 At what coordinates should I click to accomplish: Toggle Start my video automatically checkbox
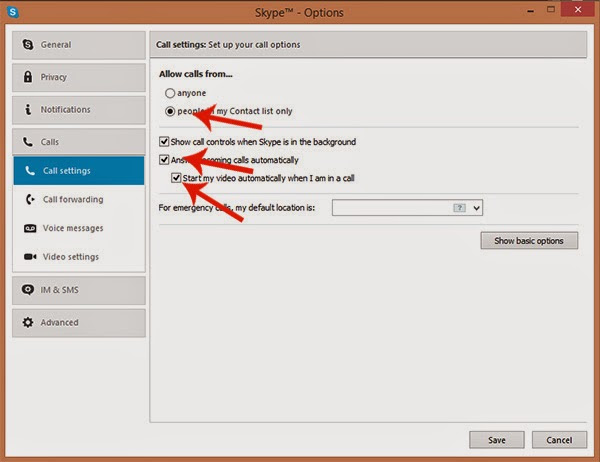point(176,178)
